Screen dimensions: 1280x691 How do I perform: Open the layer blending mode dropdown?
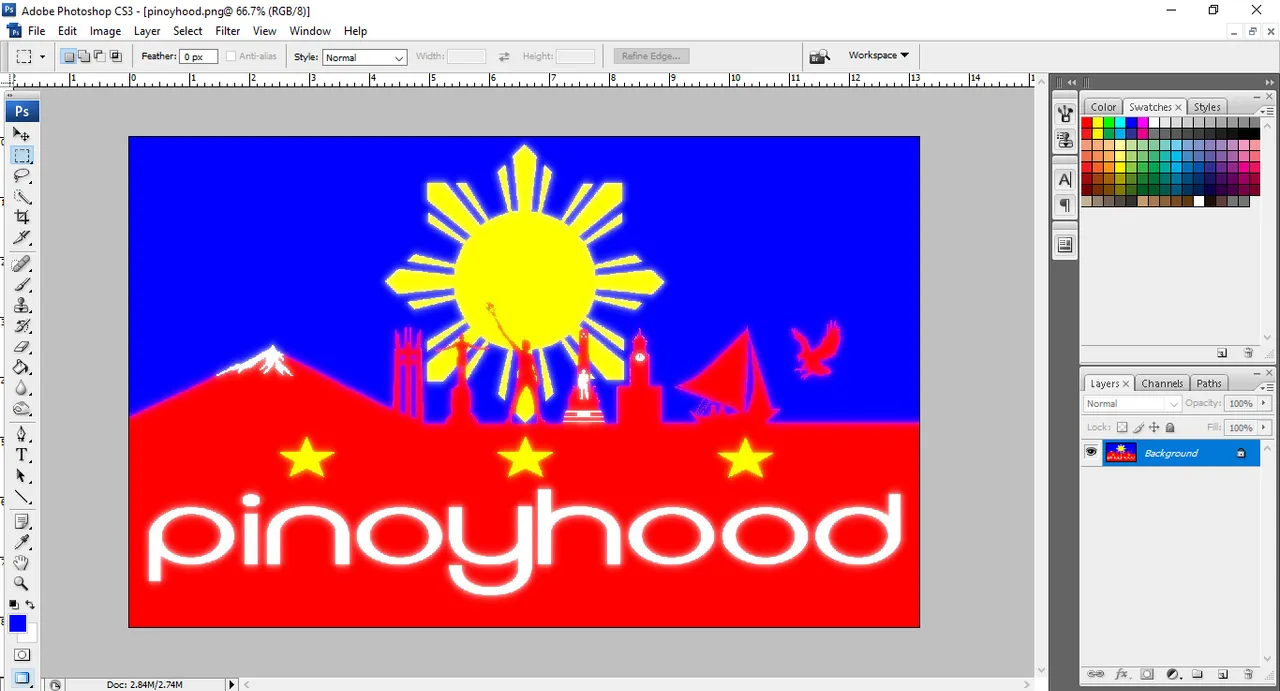pyautogui.click(x=1132, y=404)
